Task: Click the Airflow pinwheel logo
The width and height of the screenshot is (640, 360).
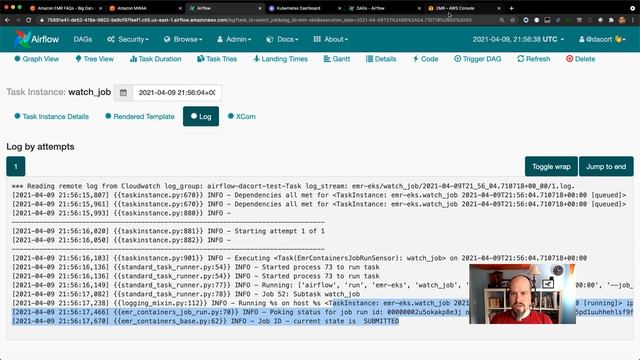Action: coord(22,39)
